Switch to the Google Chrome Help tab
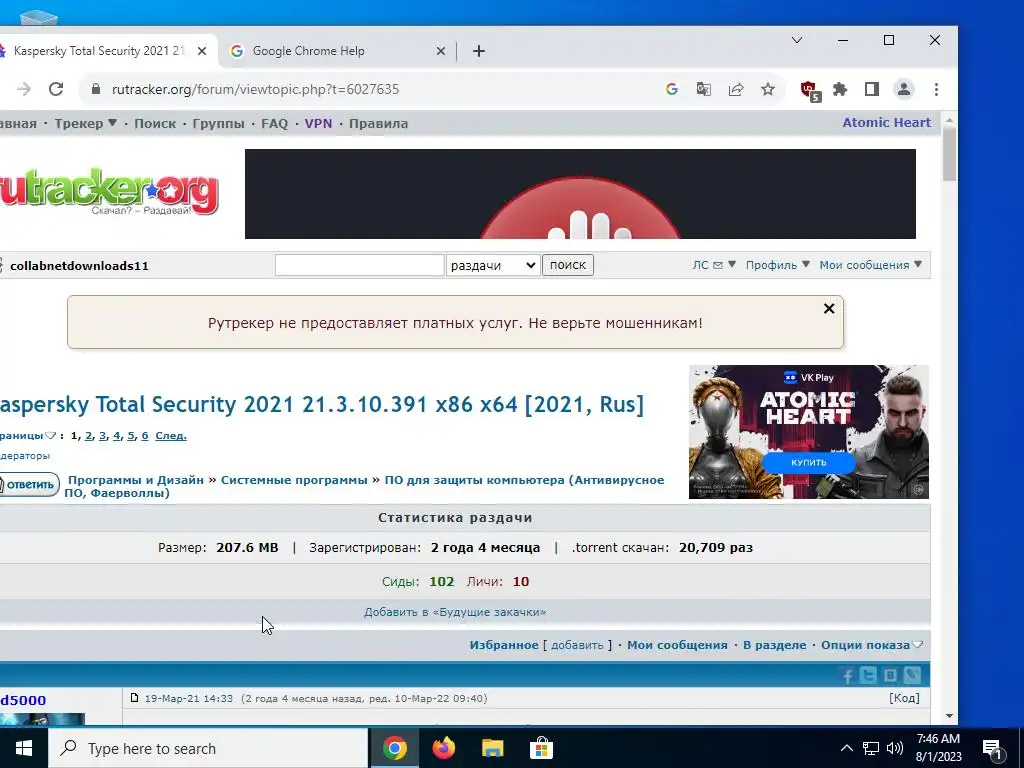 tap(338, 51)
